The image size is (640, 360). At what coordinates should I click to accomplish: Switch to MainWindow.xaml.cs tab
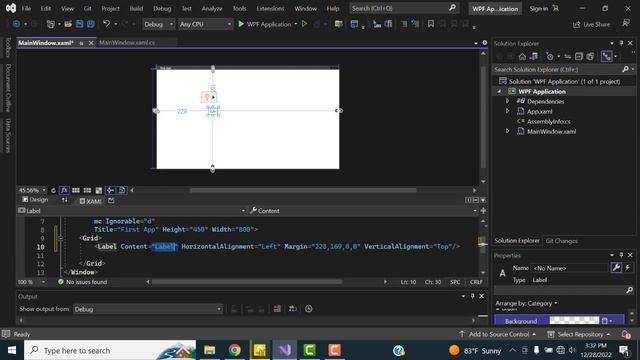(x=127, y=42)
